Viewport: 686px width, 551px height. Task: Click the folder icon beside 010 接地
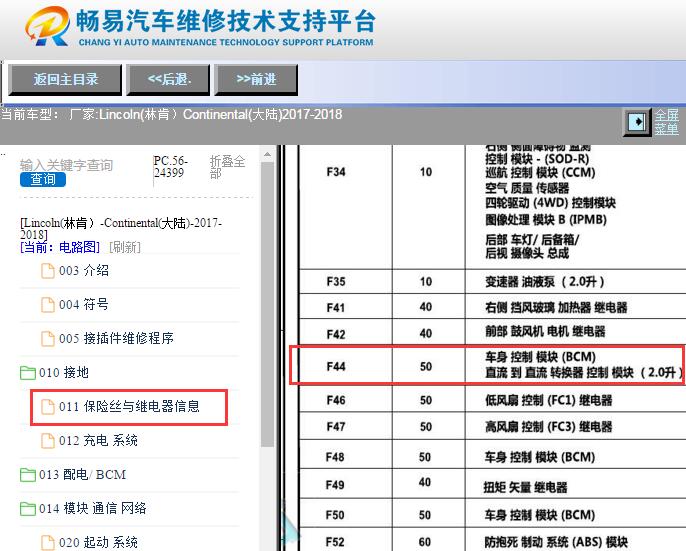28,373
